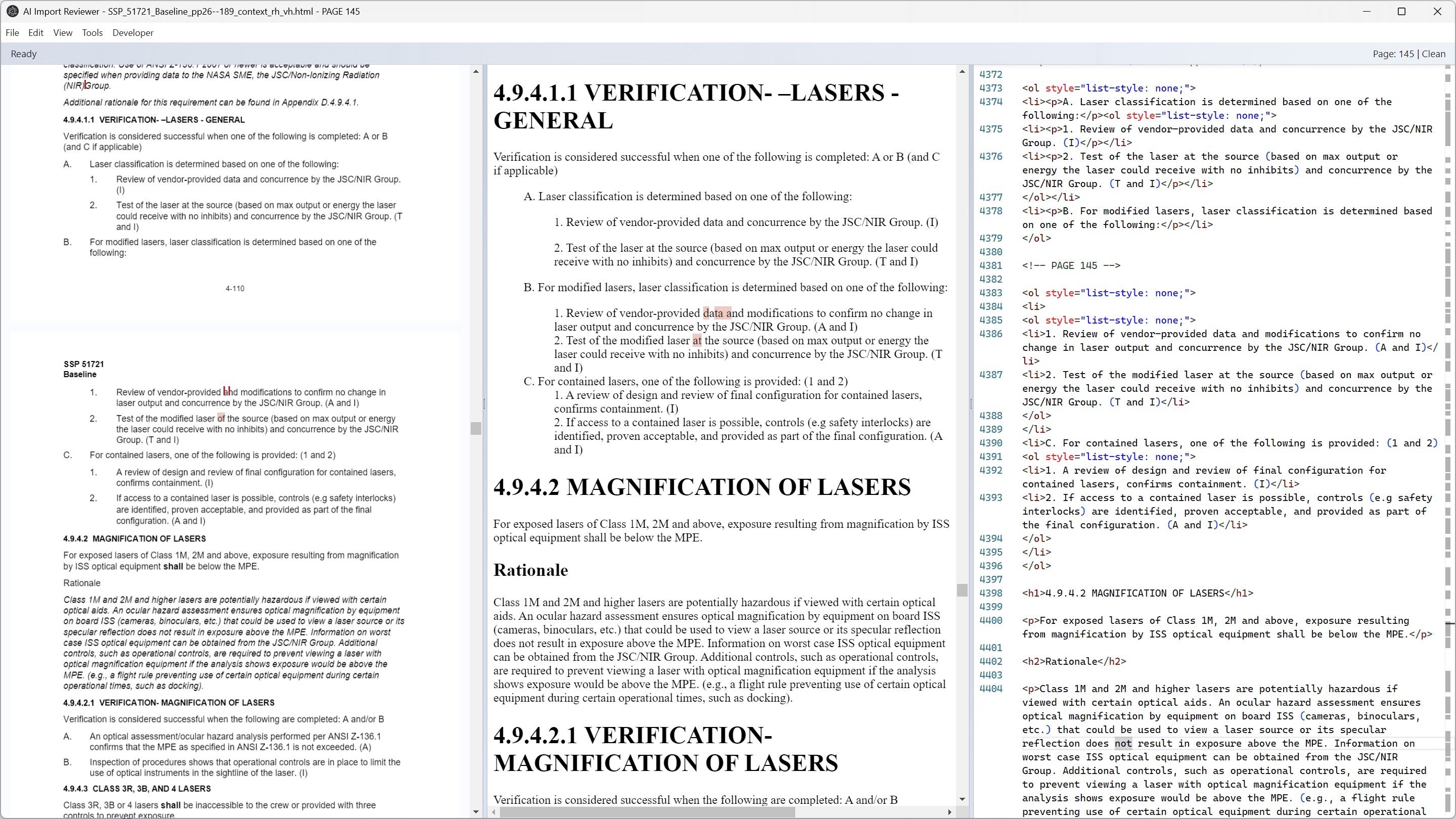The height and width of the screenshot is (819, 1456).
Task: Click code line number 4386
Action: (x=990, y=334)
